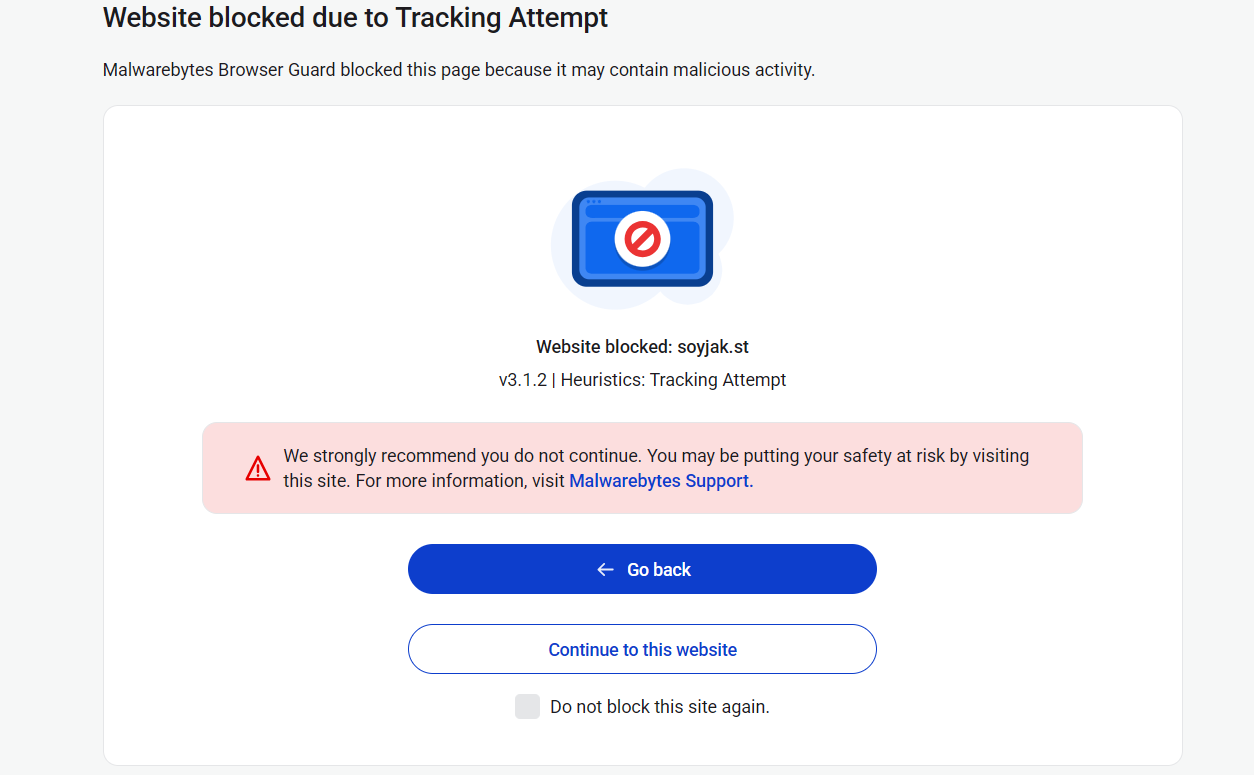Enable 'Do not block this site again' checkbox
This screenshot has height=775, width=1254.
pos(527,706)
